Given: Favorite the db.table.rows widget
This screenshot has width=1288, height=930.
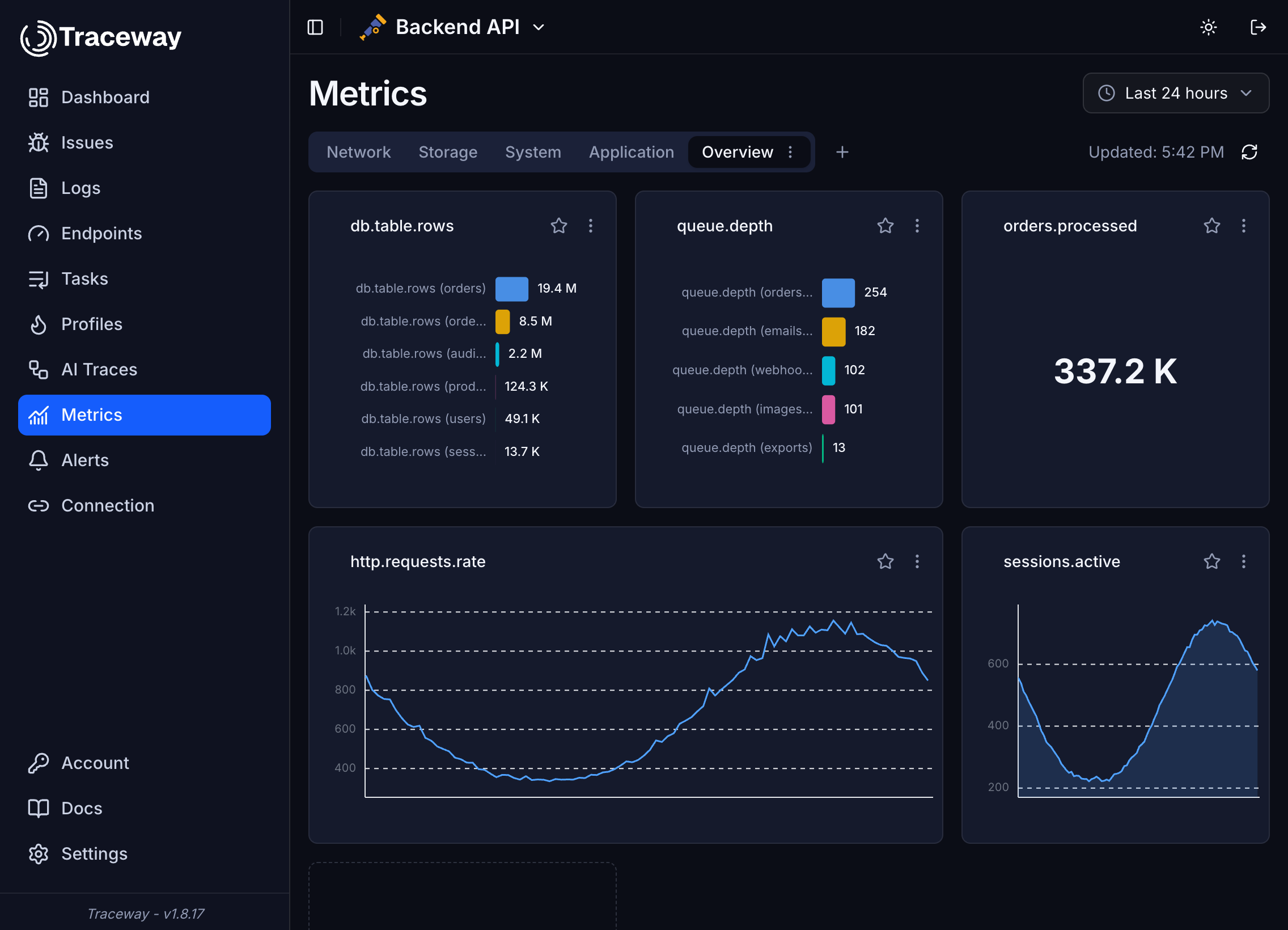Looking at the screenshot, I should tap(559, 226).
